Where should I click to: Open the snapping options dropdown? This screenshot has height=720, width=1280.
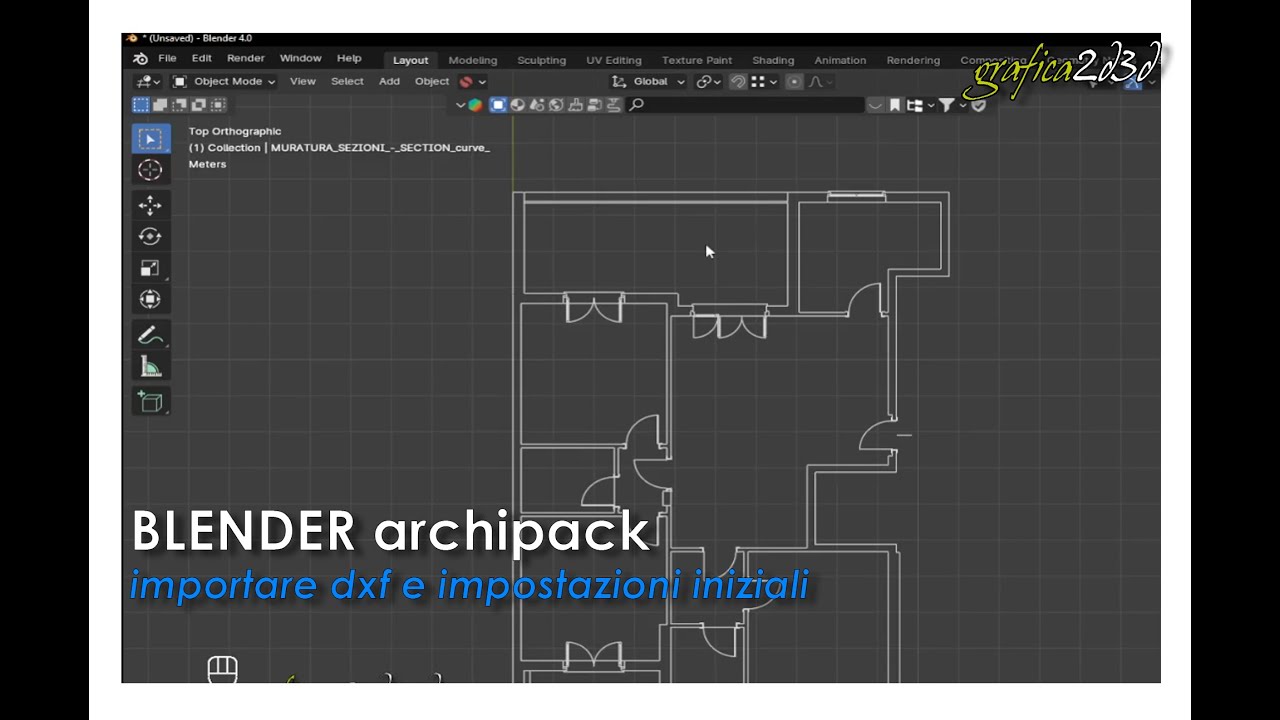[x=764, y=82]
